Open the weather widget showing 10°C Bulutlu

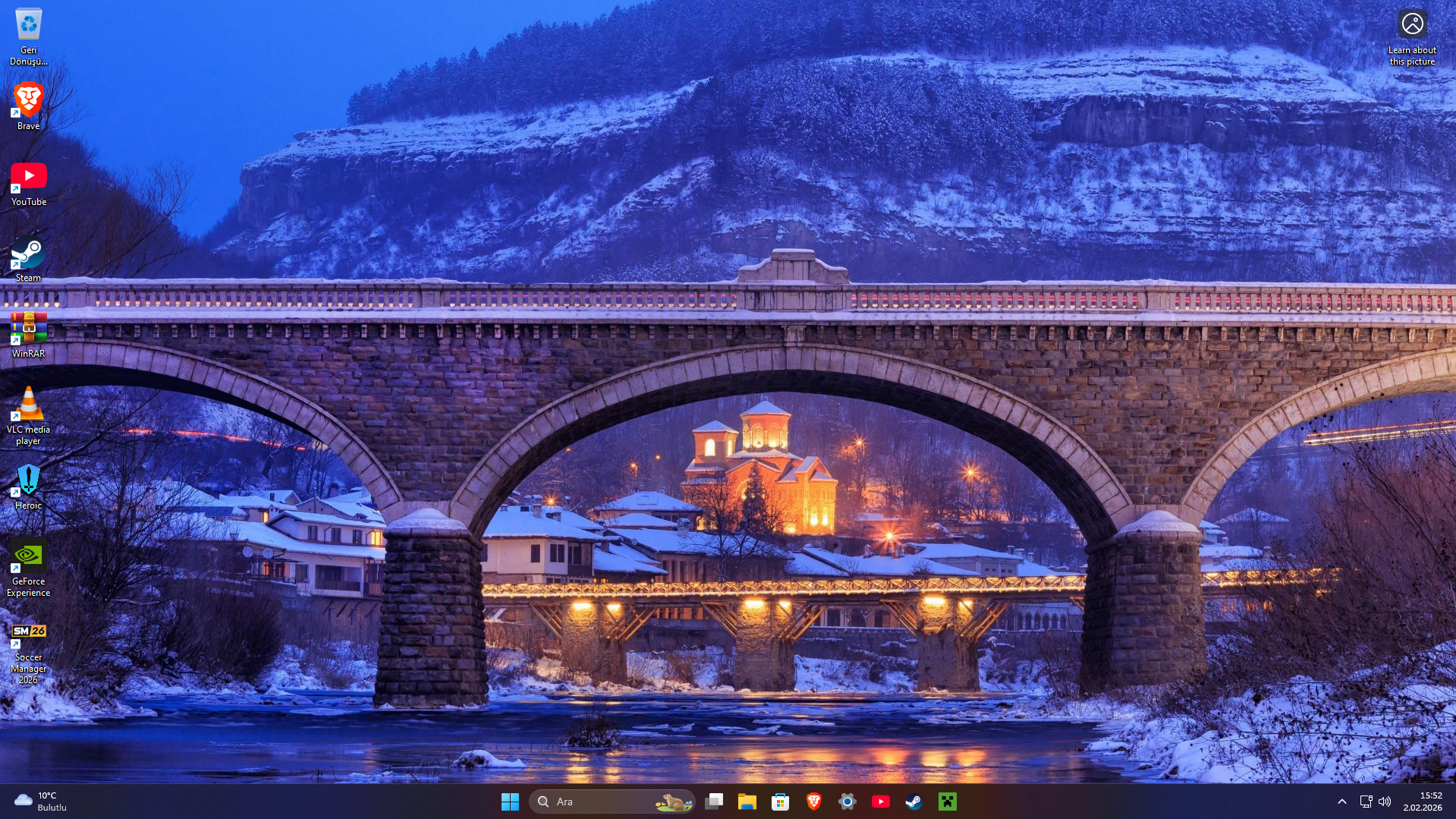click(42, 802)
